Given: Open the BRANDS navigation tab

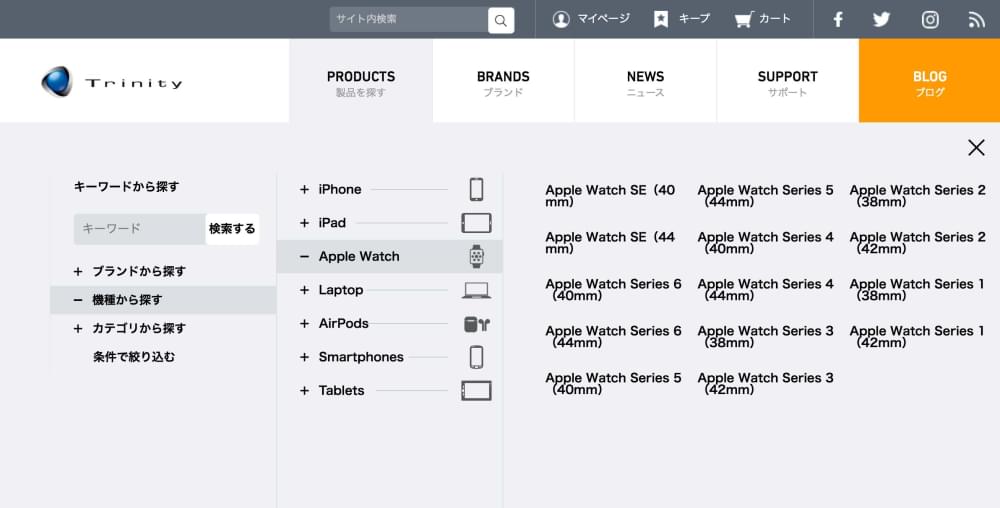Looking at the screenshot, I should pos(503,82).
